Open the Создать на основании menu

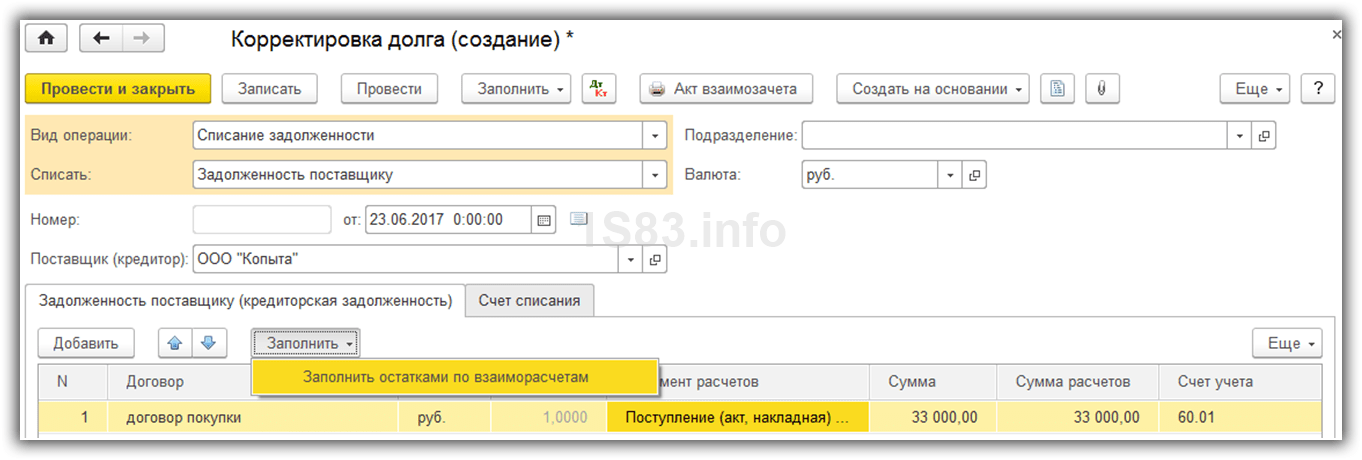click(x=933, y=88)
